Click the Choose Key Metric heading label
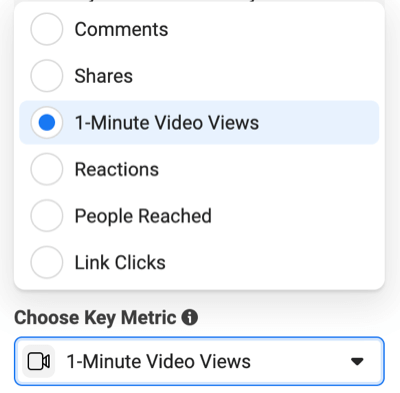The width and height of the screenshot is (400, 393). click(x=95, y=318)
